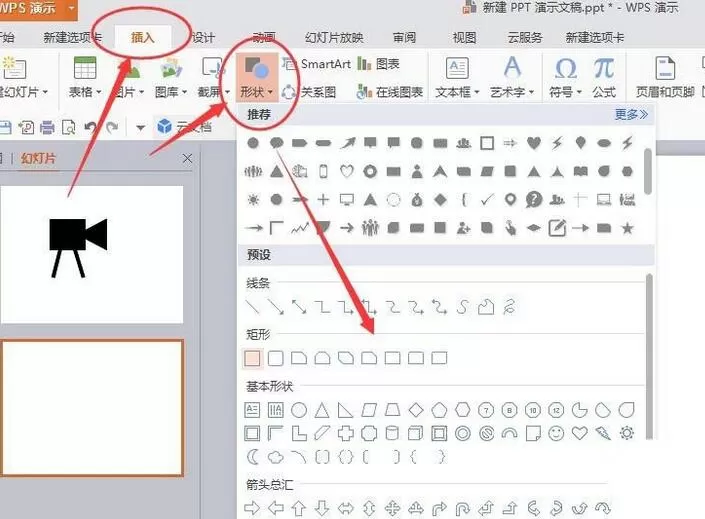
Task: Pick the question mark bubble recommended shape
Action: tap(534, 200)
